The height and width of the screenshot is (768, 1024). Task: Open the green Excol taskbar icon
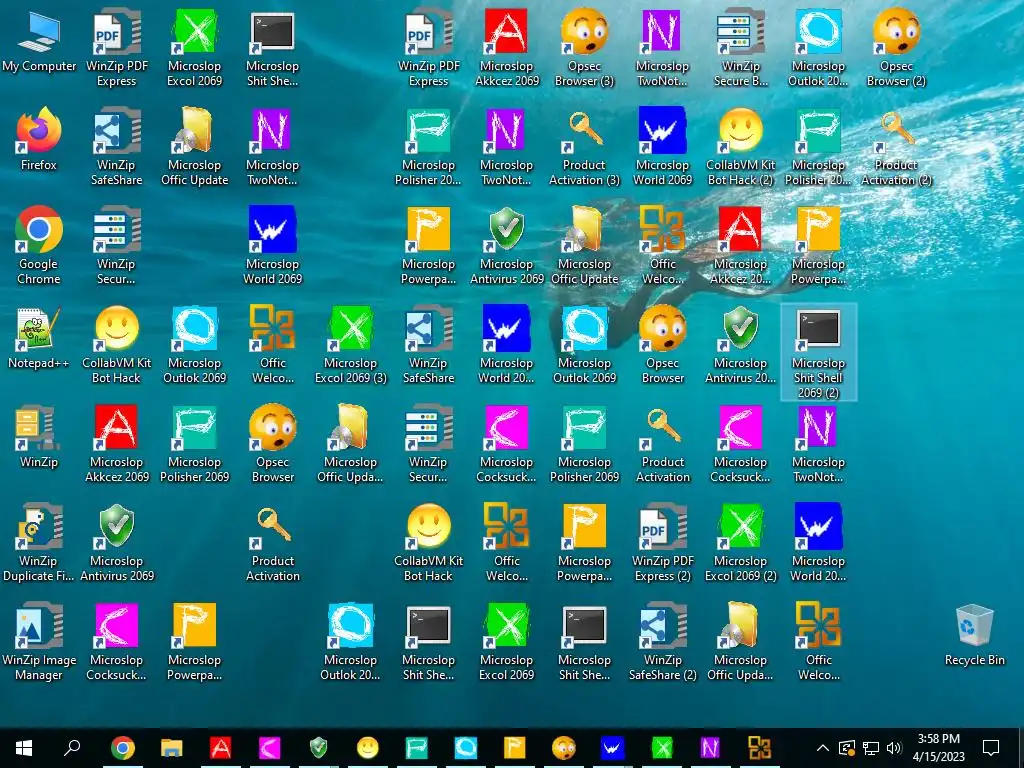(661, 748)
